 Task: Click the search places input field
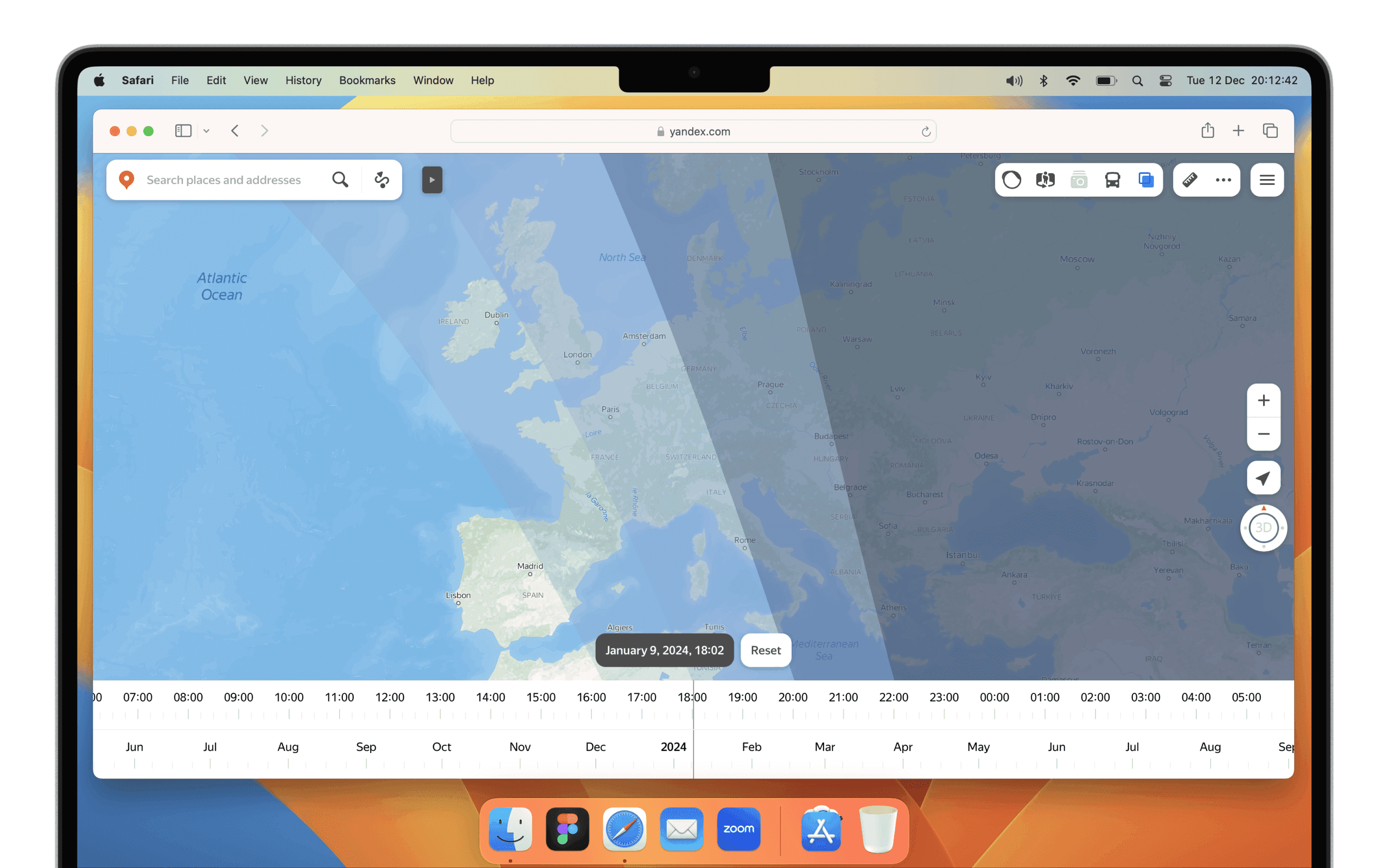point(224,180)
